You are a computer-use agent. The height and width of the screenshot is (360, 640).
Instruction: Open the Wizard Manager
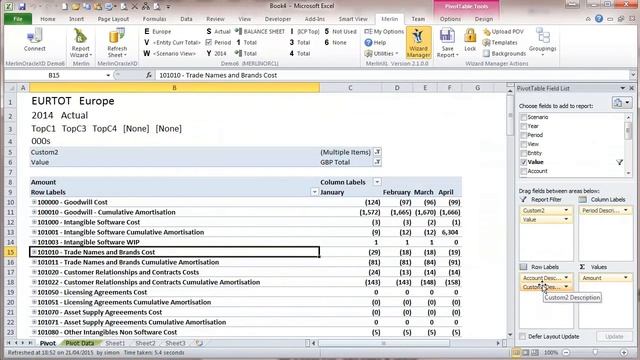(418, 43)
